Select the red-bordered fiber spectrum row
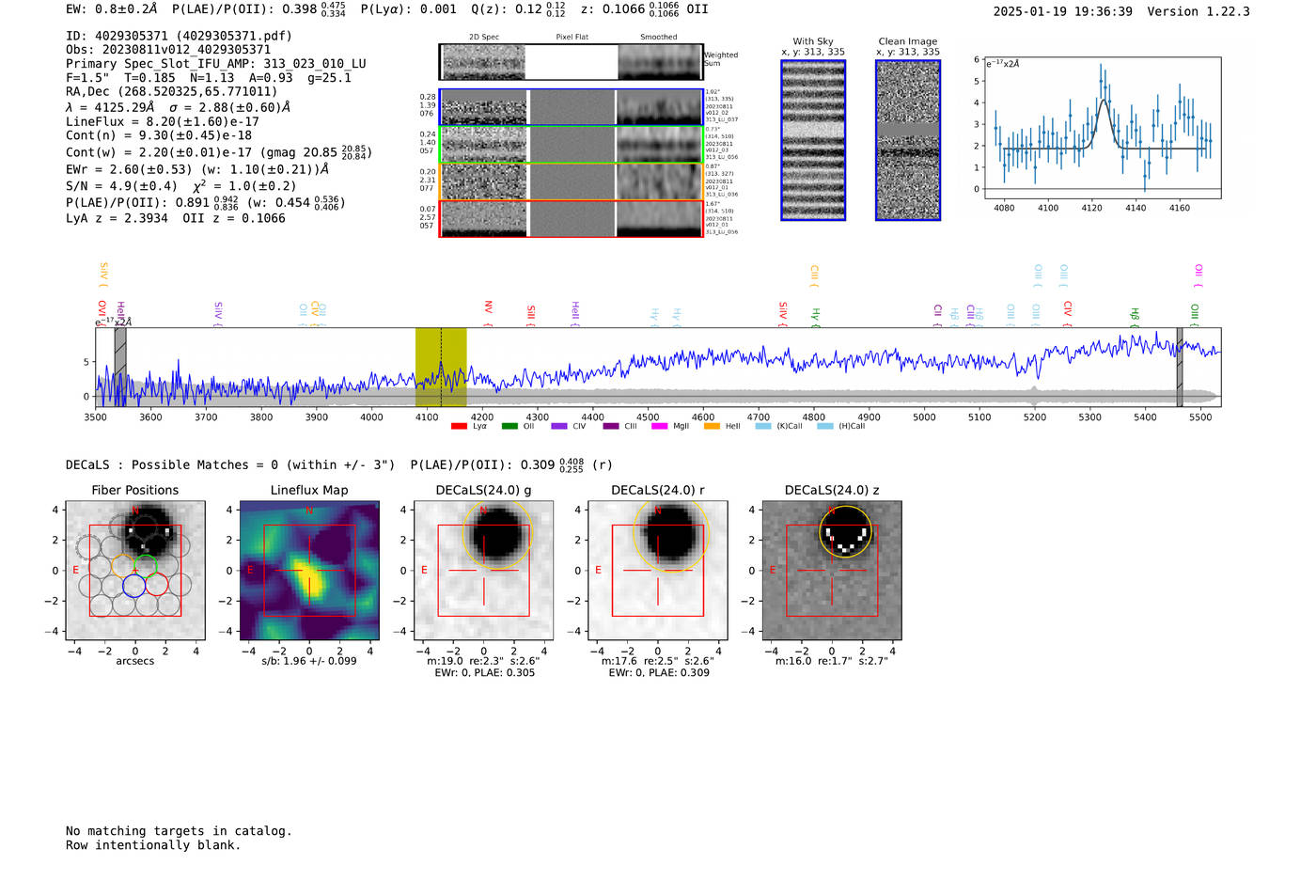Viewport: 1316px width, 896px height. click(572, 218)
